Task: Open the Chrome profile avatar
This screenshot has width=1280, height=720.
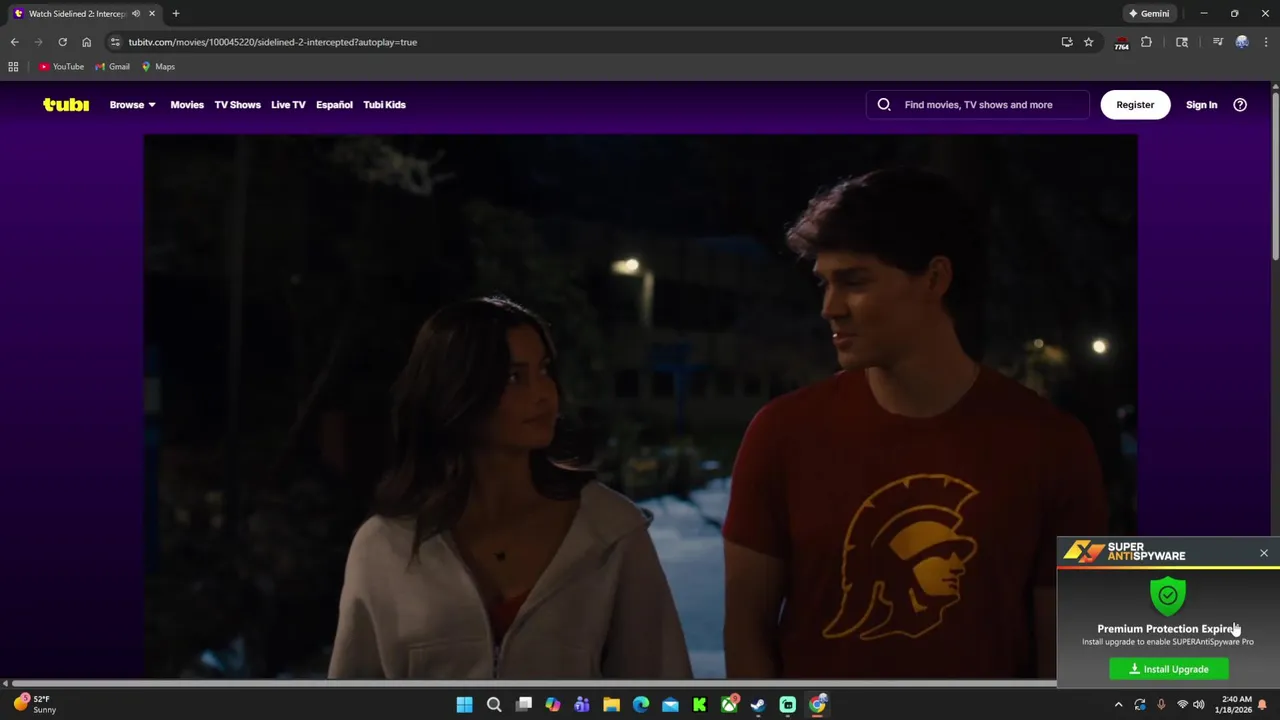Action: point(1242,42)
